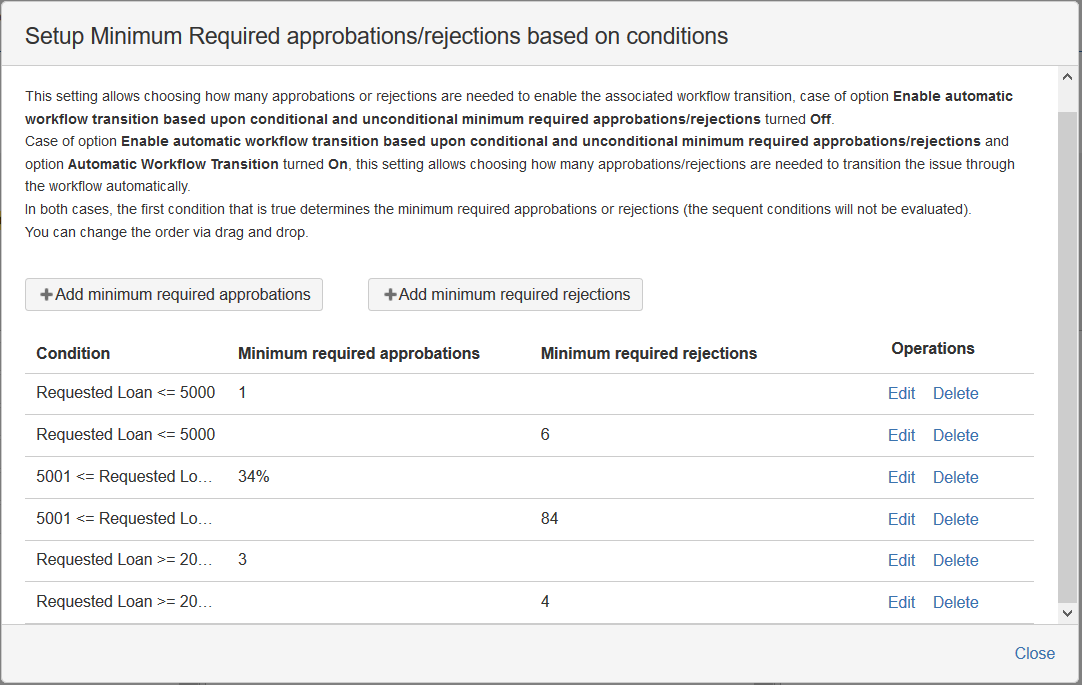Click the Minimum required approbations column header
The image size is (1082, 685).
359,354
